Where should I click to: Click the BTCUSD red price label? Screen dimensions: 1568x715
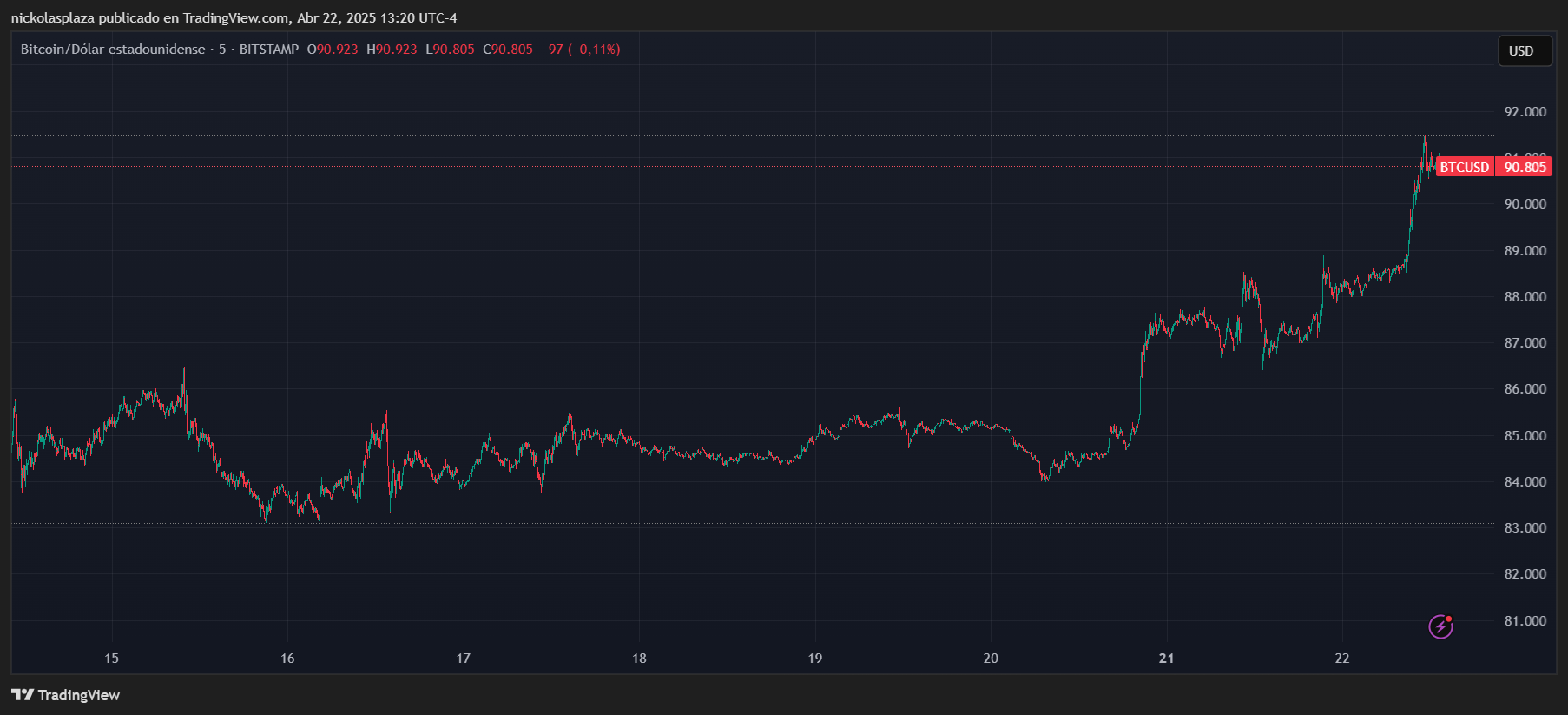tap(1465, 167)
